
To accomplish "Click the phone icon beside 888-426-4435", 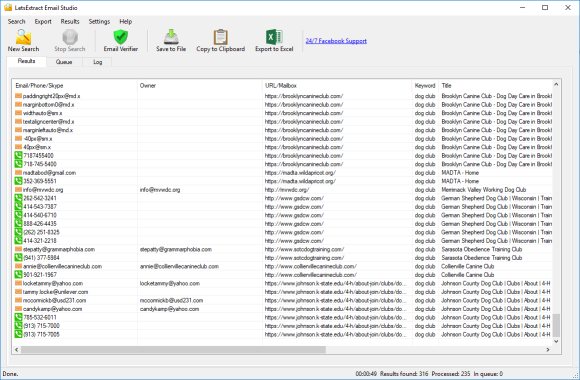I will (x=18, y=223).
